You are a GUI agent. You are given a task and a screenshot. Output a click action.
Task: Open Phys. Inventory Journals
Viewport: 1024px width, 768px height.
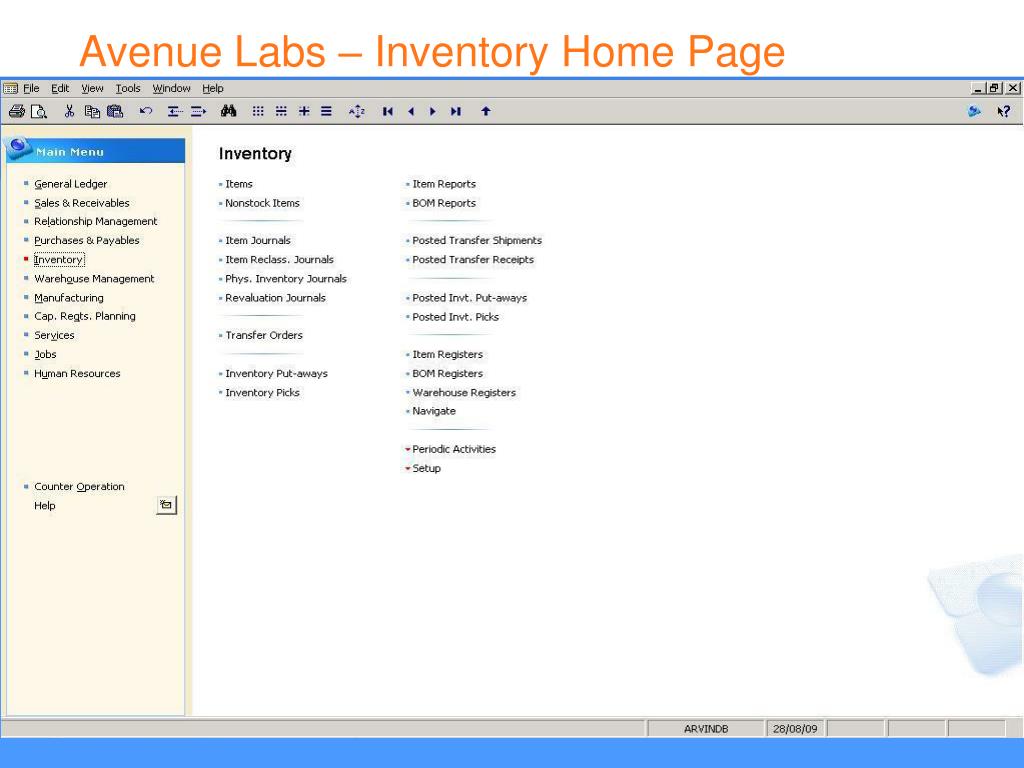(285, 279)
